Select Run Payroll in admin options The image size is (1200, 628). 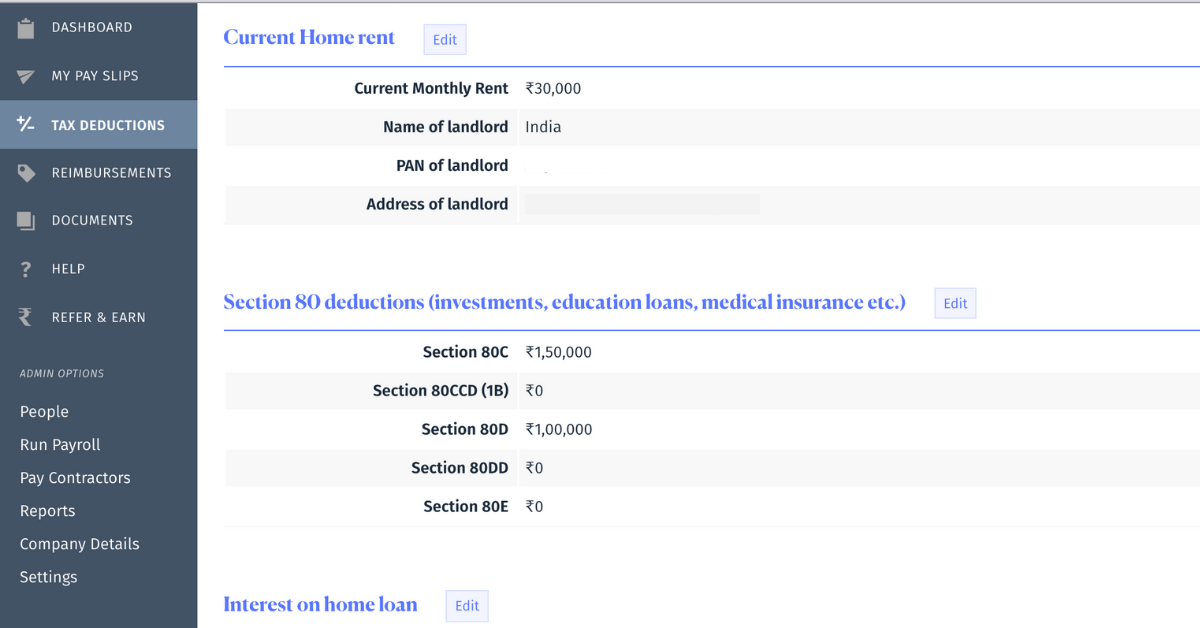coord(60,445)
